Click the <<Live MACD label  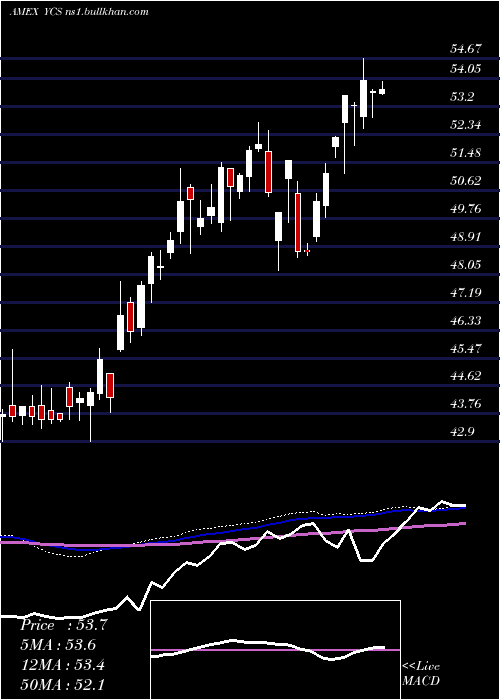click(x=421, y=673)
